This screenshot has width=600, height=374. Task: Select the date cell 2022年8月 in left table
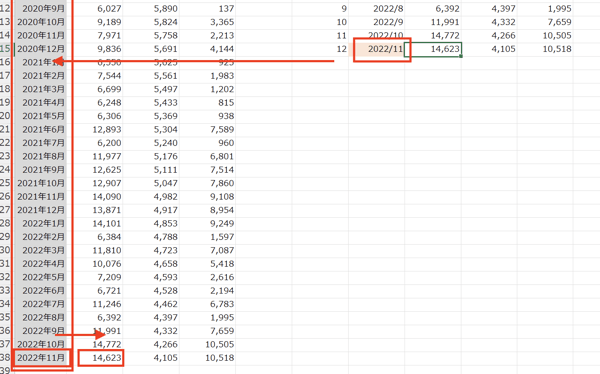tap(41, 317)
